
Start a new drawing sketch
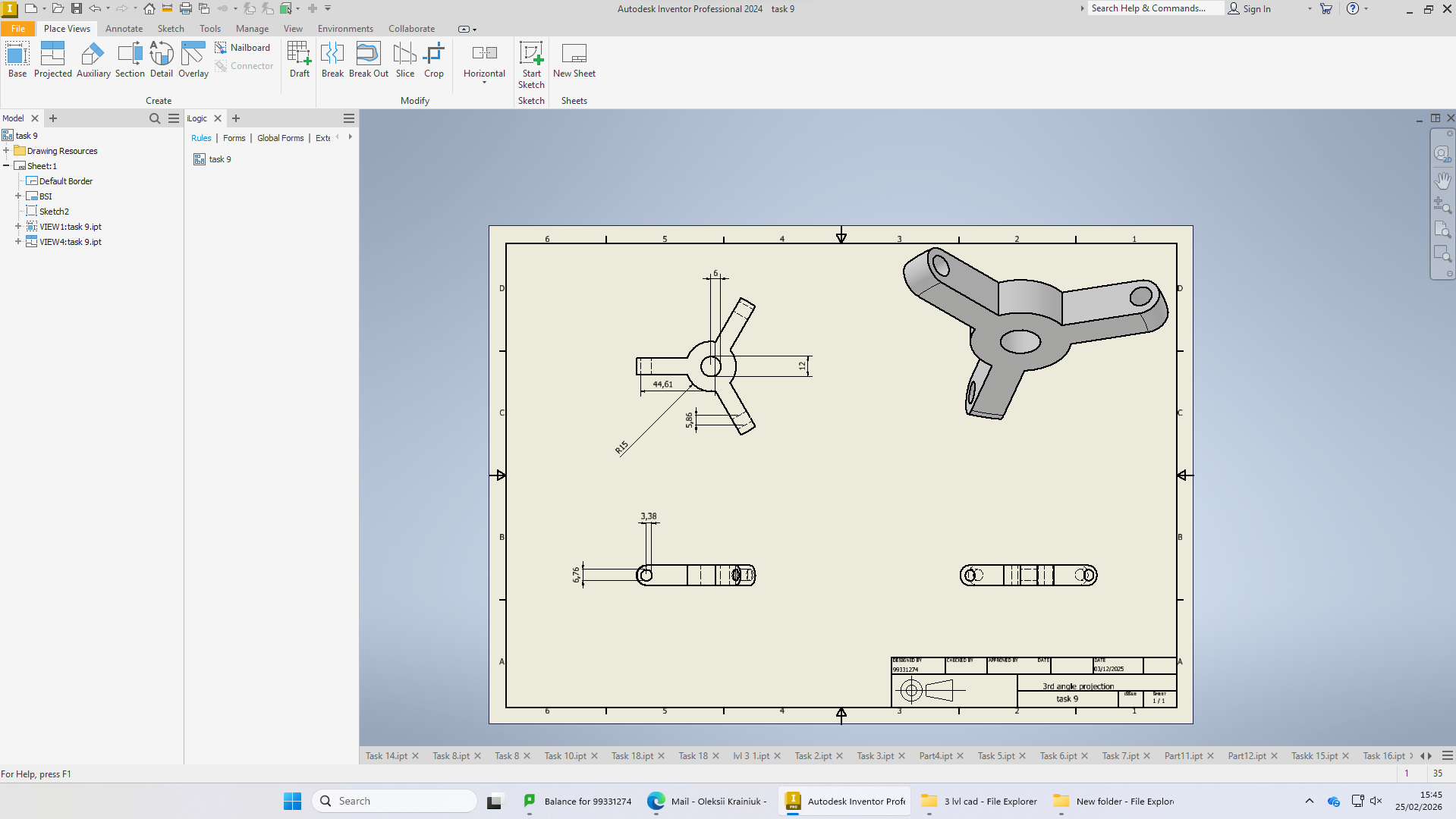pos(531,65)
